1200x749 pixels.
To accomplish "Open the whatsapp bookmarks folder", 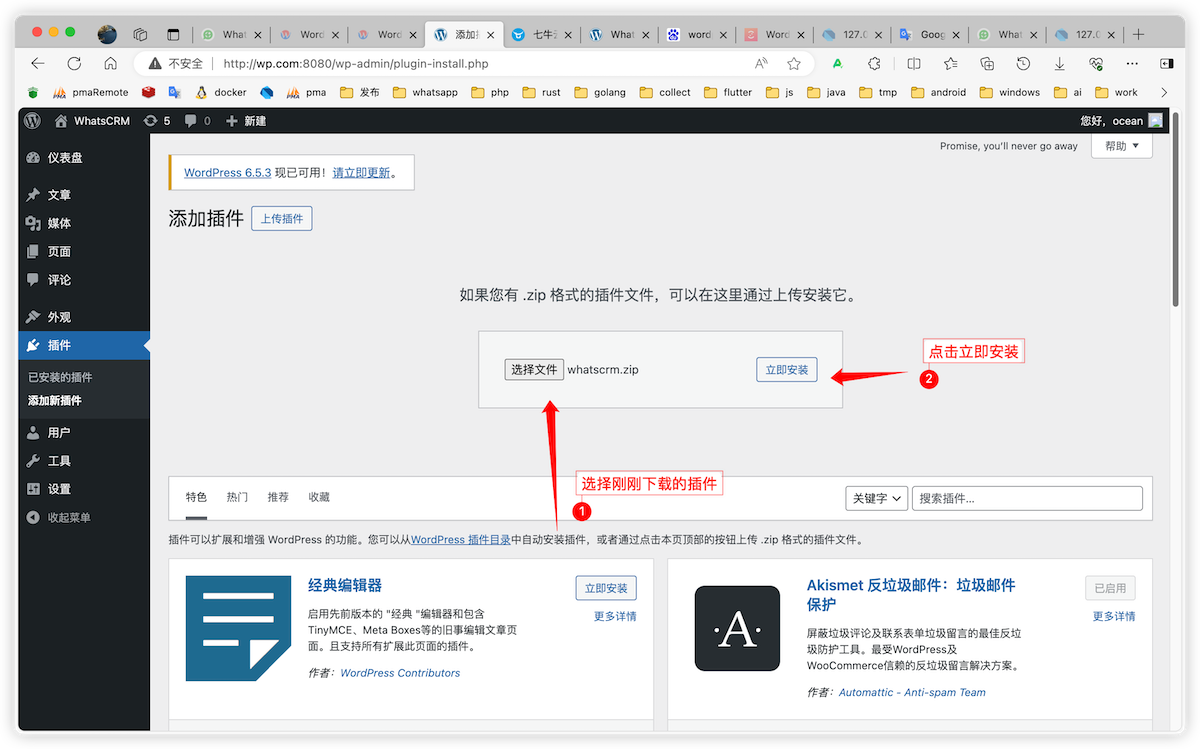I will [x=425, y=92].
